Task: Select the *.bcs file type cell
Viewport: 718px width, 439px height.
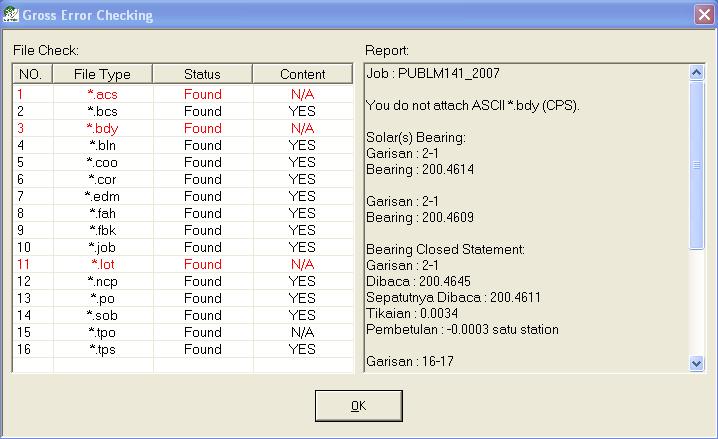Action: tap(103, 111)
